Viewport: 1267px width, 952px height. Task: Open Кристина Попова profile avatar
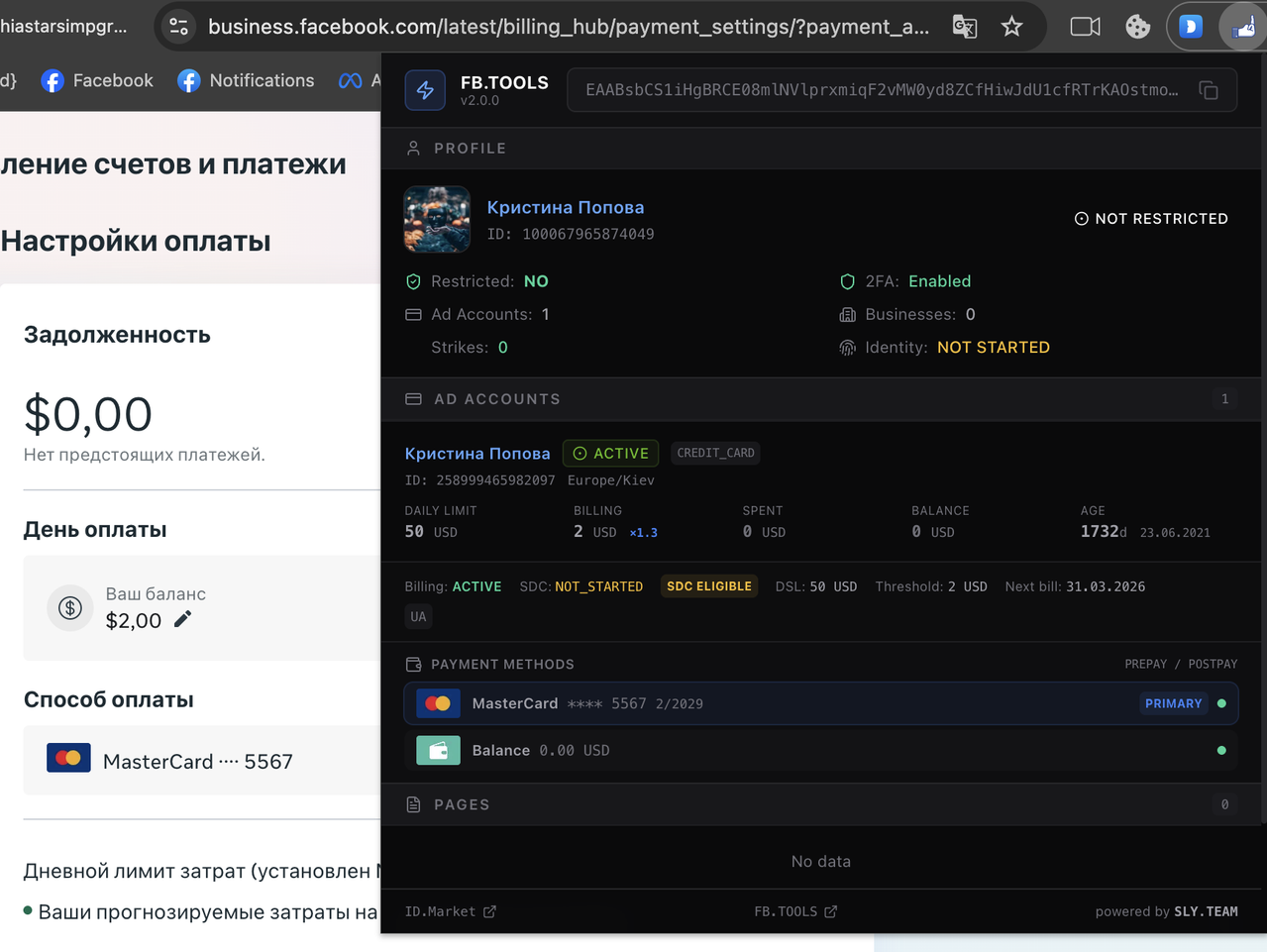tap(437, 219)
